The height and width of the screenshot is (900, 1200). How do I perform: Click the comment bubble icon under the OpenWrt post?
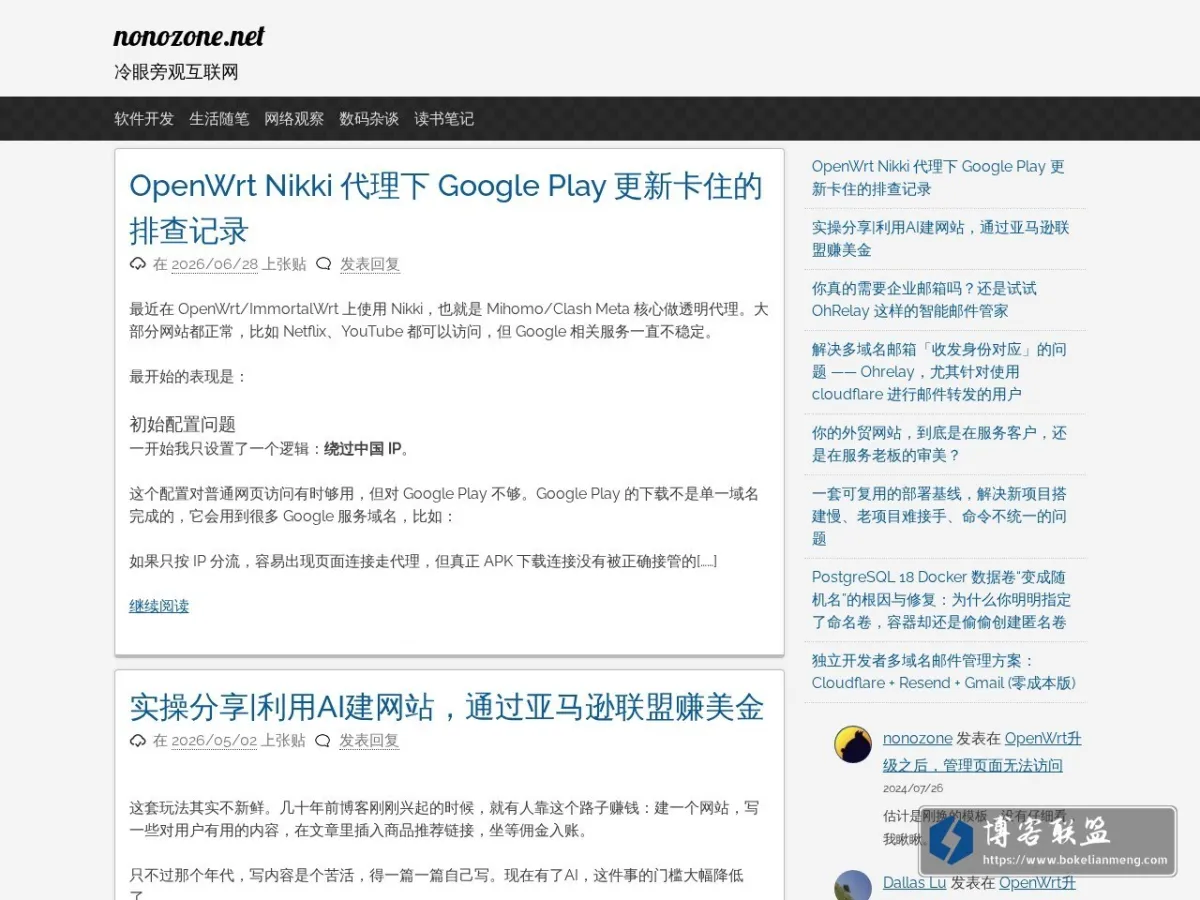click(x=323, y=264)
